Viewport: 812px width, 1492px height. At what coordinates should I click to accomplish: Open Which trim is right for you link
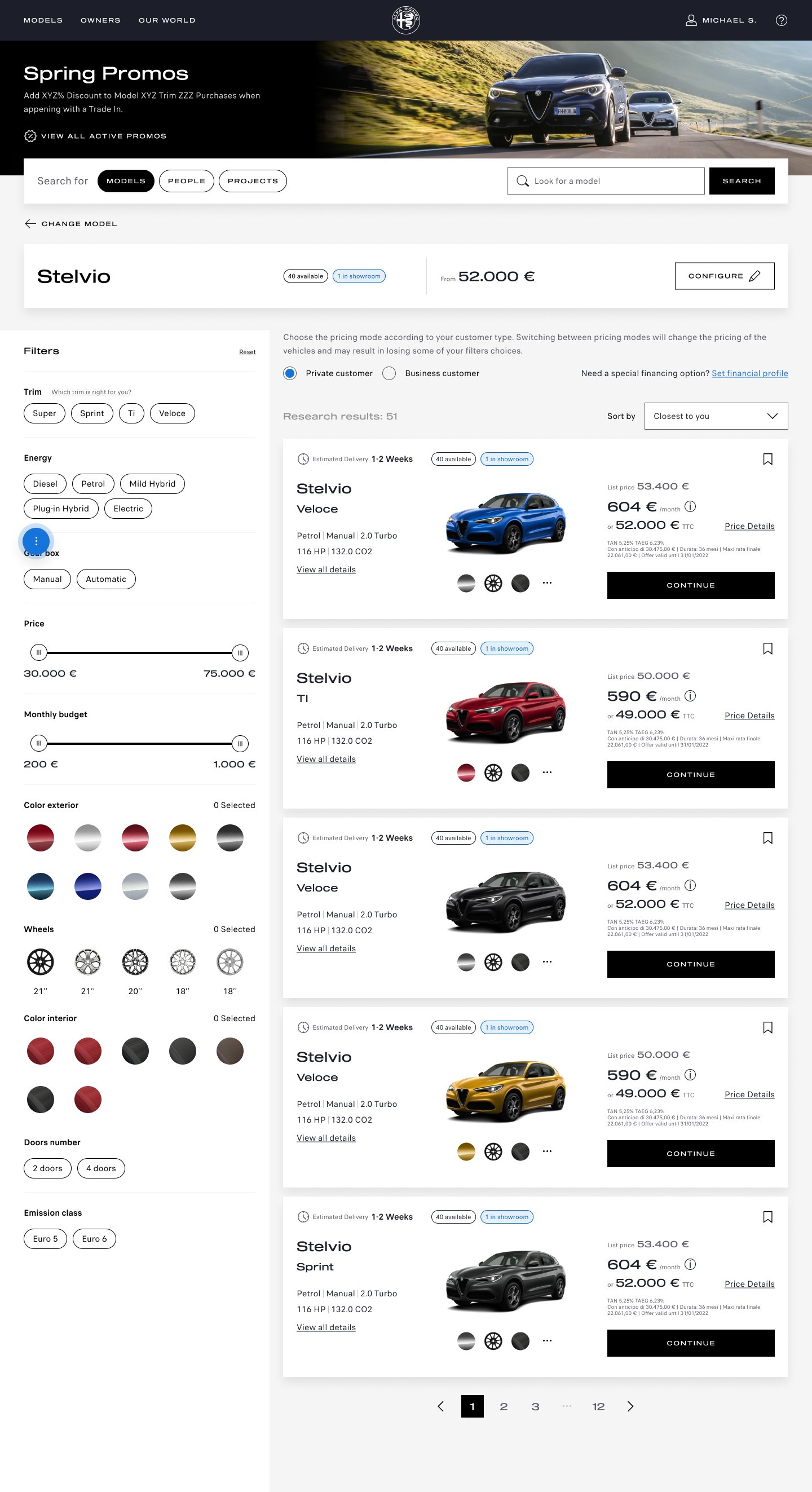91,392
